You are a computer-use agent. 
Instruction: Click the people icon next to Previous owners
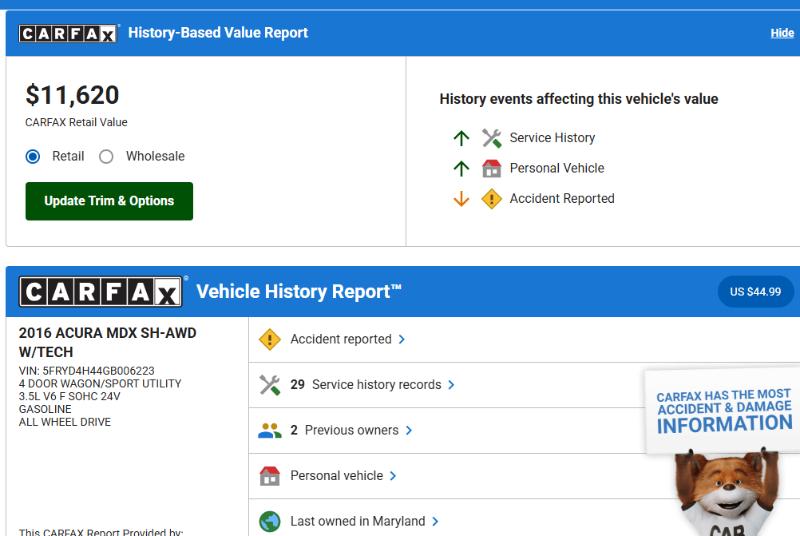pos(269,431)
